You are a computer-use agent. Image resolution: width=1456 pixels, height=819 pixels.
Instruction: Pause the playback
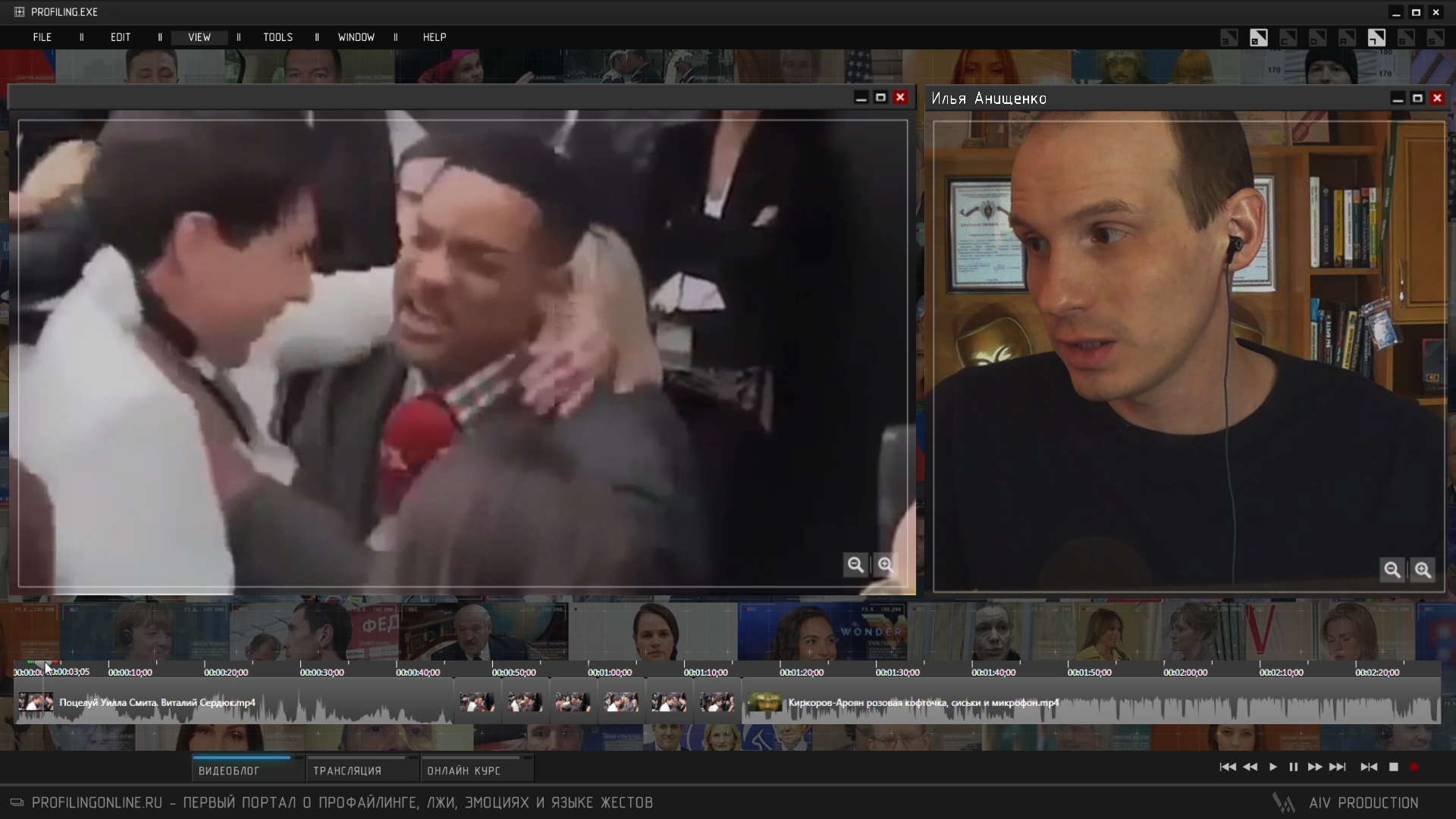click(1294, 767)
